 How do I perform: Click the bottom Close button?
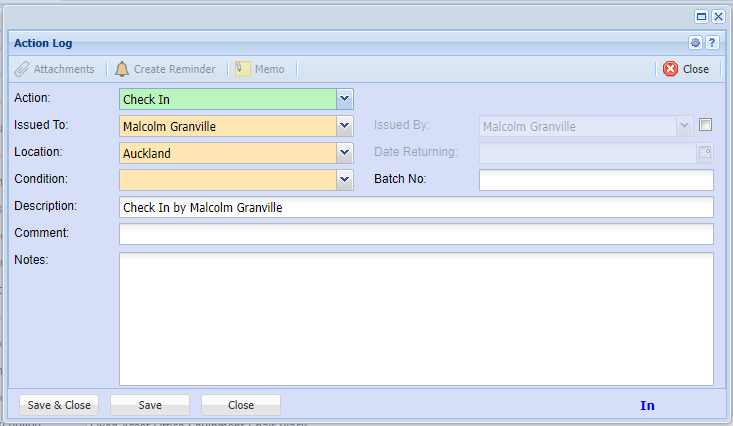(240, 405)
